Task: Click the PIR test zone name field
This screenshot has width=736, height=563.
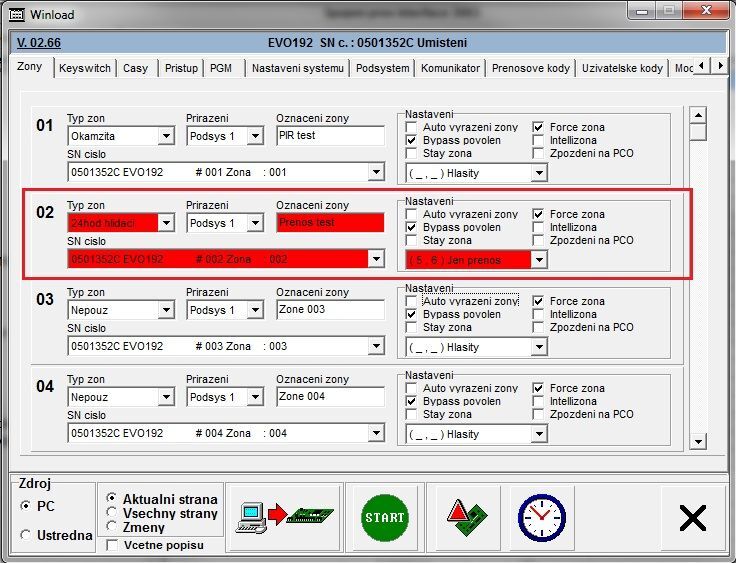Action: click(330, 136)
